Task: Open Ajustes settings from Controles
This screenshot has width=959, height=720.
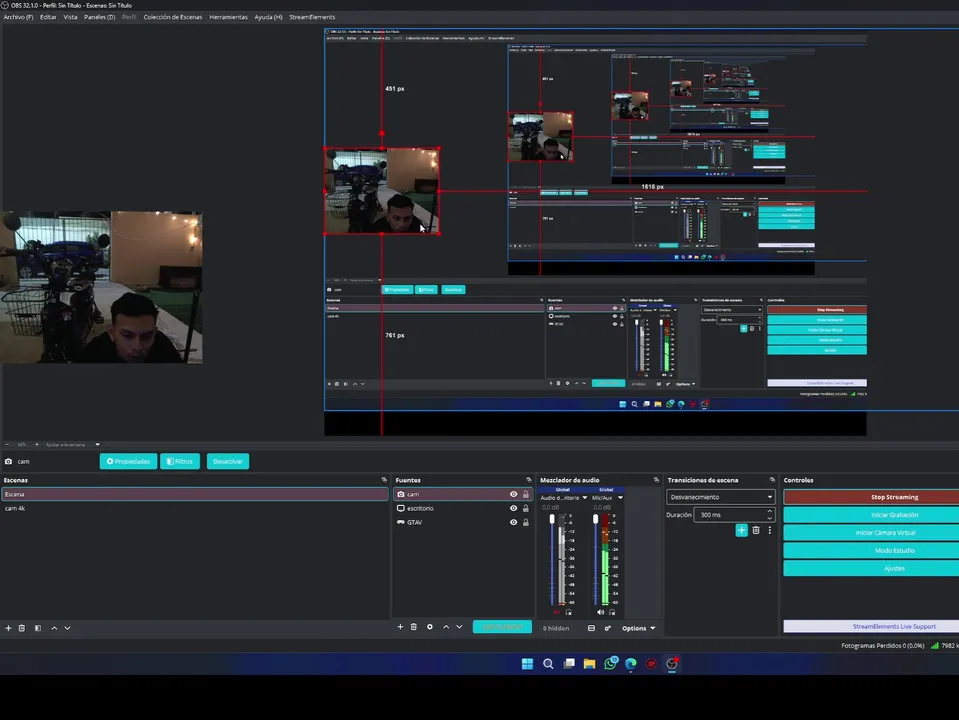Action: pyautogui.click(x=872, y=568)
